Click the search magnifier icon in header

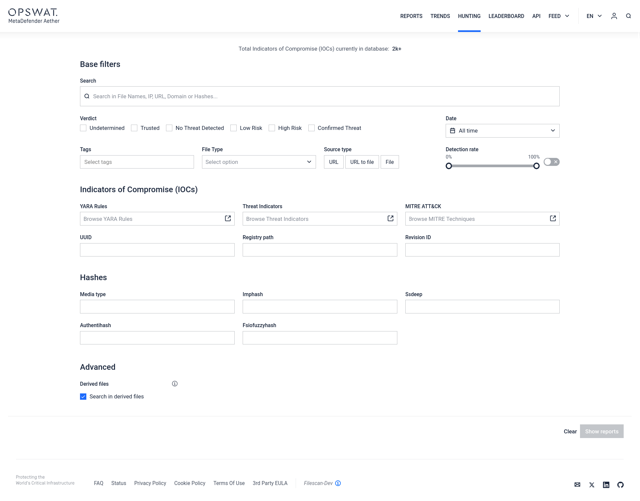pos(628,16)
